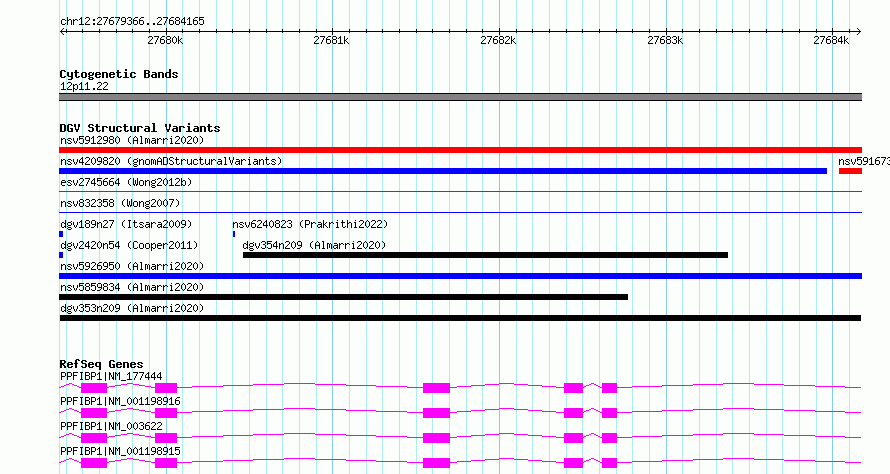This screenshot has height=474, width=890.
Task: Select the DGV Structural Variants track title
Action: click(x=140, y=128)
